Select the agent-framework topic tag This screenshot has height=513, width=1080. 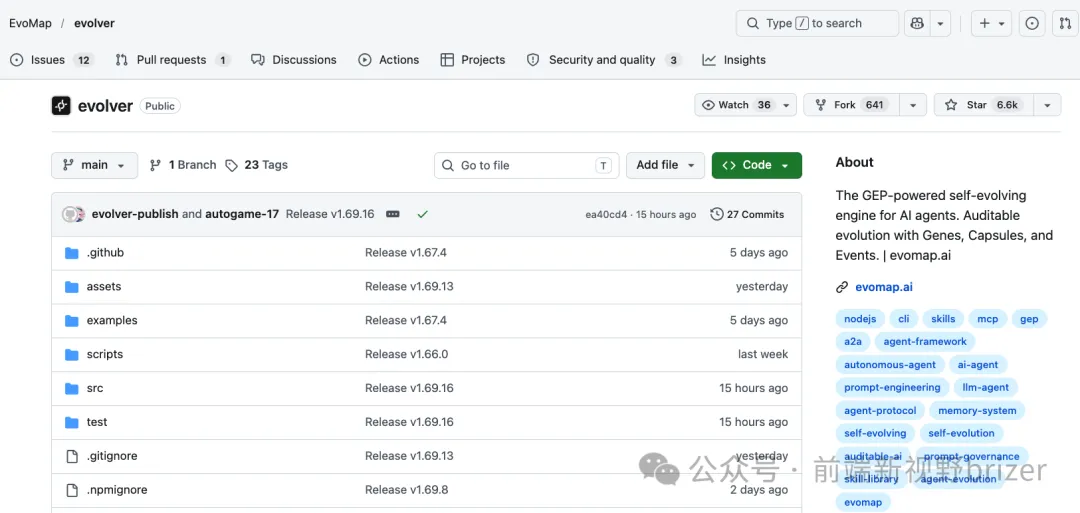pyautogui.click(x=925, y=342)
